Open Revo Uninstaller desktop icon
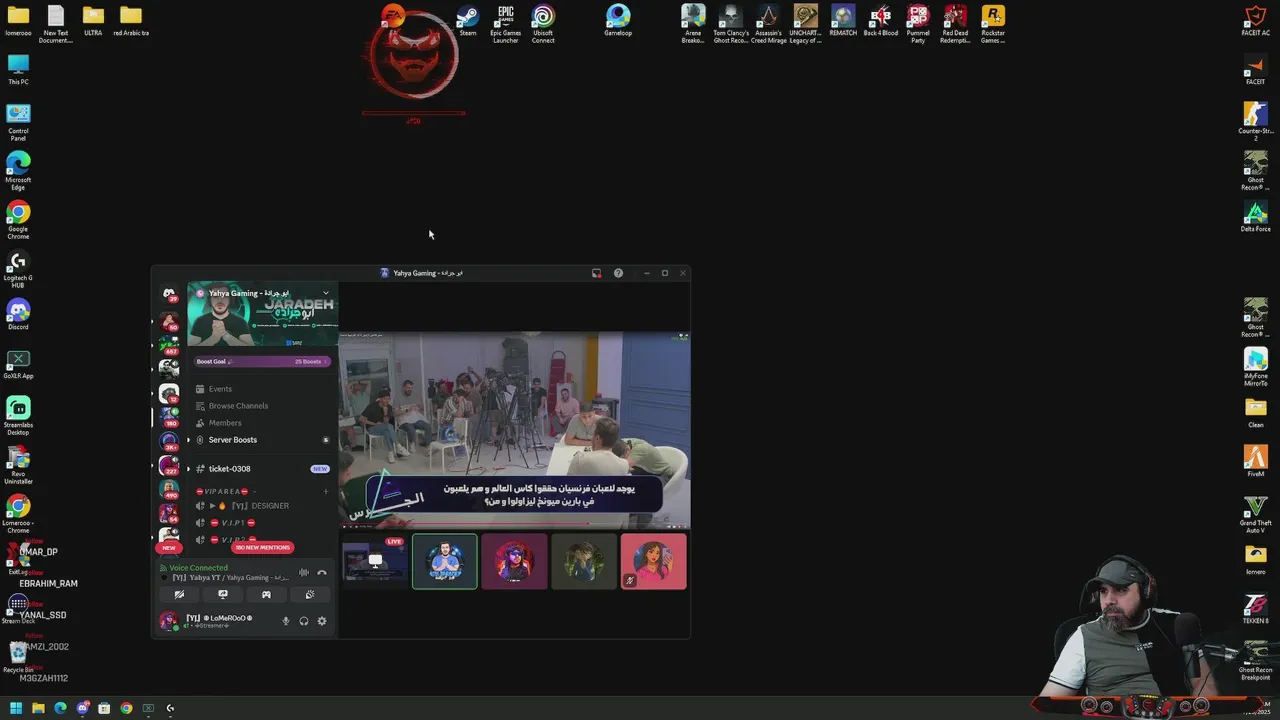This screenshot has height=720, width=1280. (x=18, y=465)
